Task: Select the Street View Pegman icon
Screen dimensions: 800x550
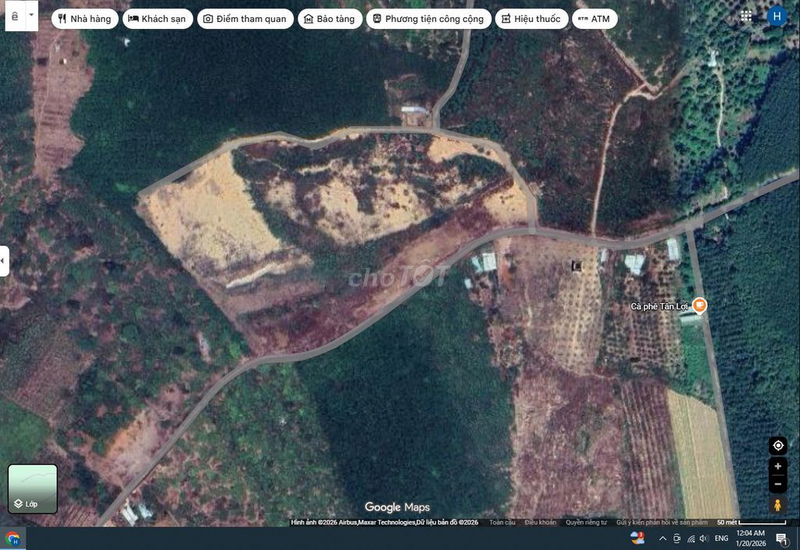Action: (778, 506)
